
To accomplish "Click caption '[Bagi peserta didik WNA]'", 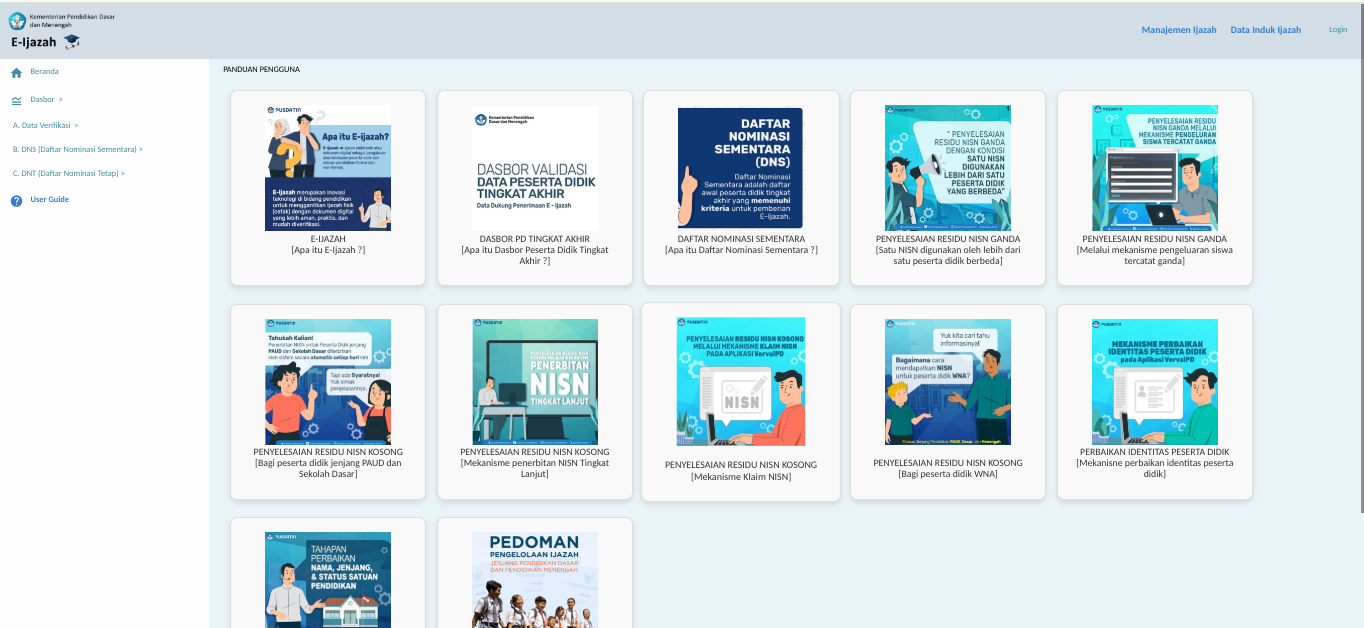I will click(x=948, y=474).
